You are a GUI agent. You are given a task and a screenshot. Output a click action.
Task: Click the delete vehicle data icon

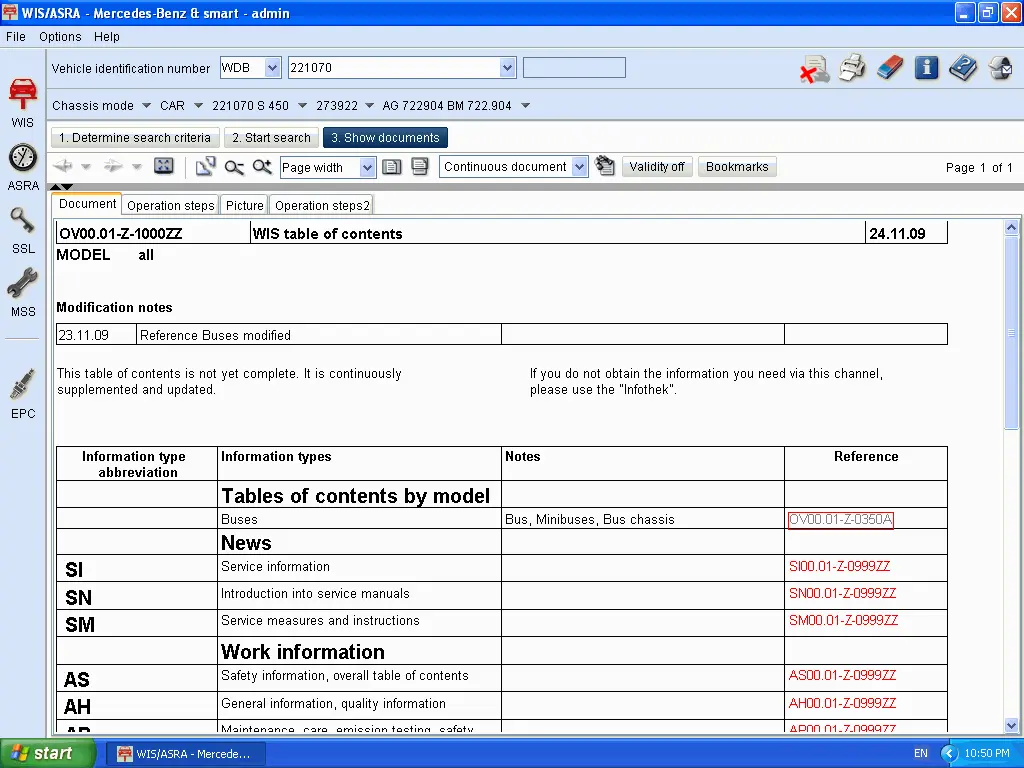pyautogui.click(x=814, y=68)
